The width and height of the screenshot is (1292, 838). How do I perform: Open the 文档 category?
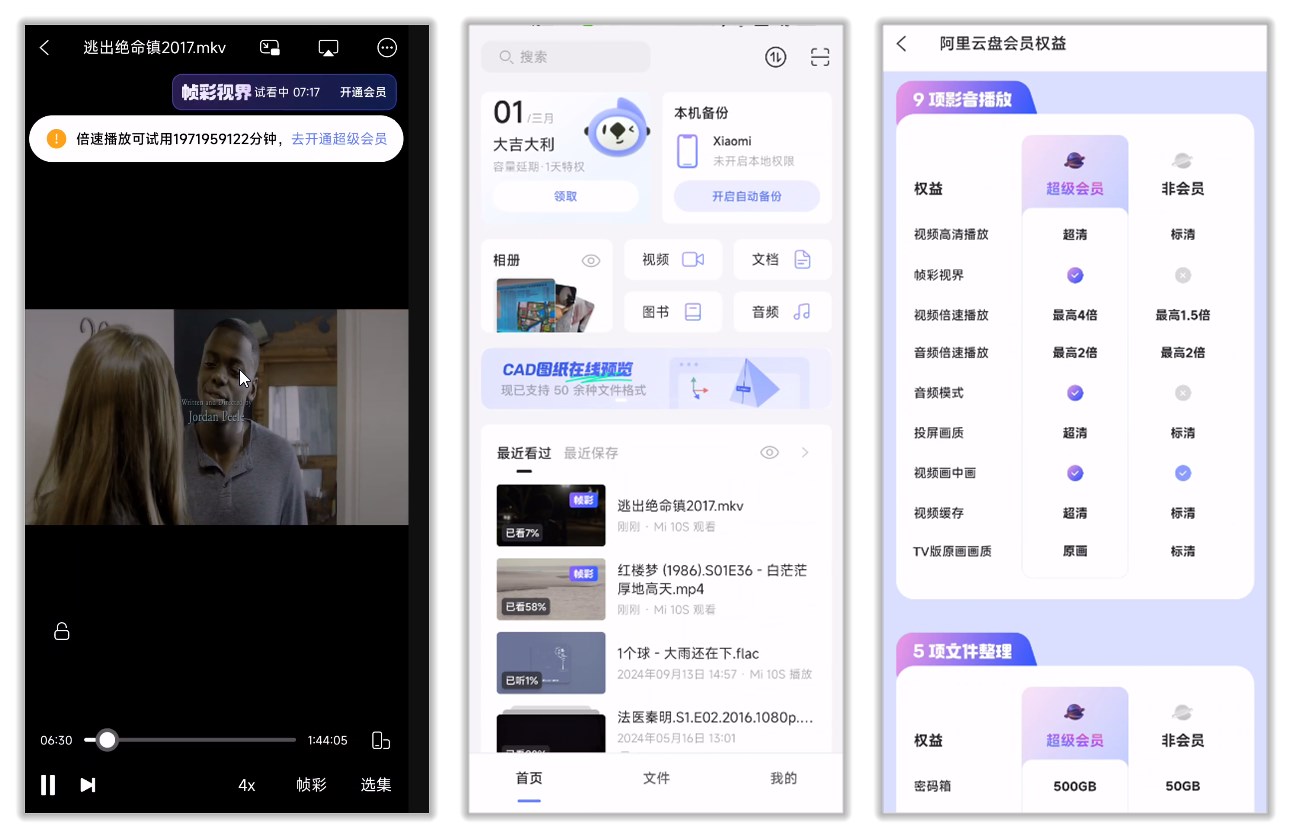[782, 259]
